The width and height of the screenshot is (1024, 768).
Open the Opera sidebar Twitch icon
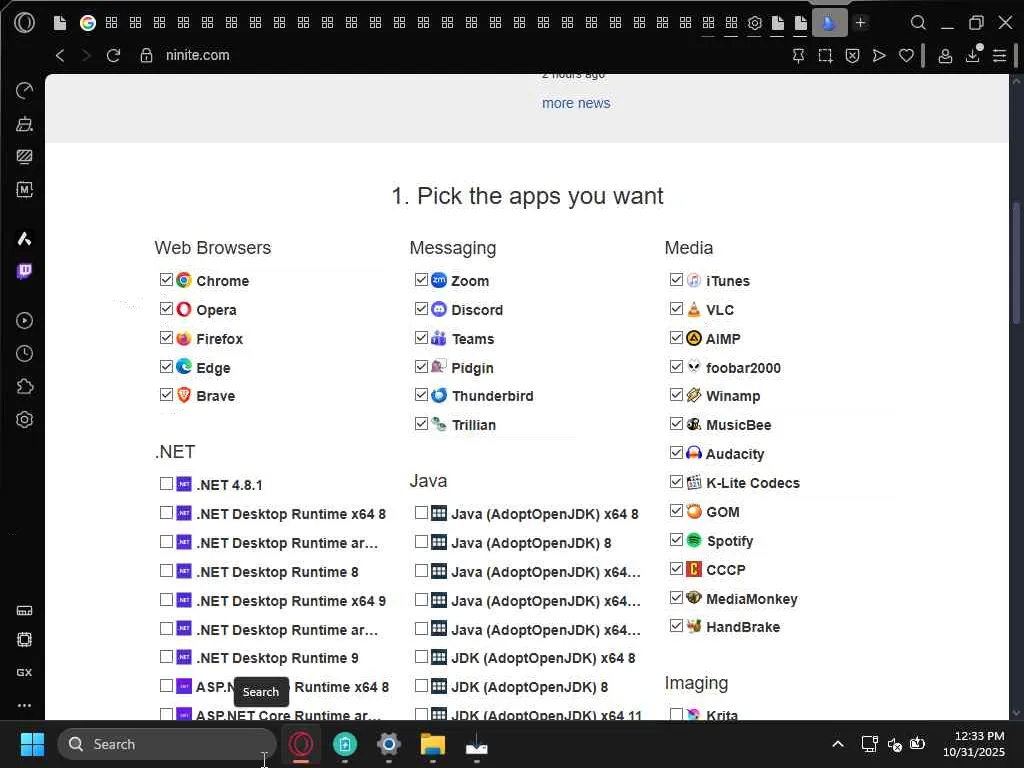tap(24, 270)
